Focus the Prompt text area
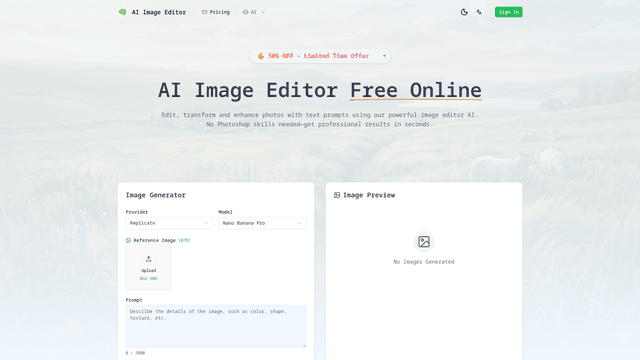The height and width of the screenshot is (360, 640). pyautogui.click(x=216, y=326)
